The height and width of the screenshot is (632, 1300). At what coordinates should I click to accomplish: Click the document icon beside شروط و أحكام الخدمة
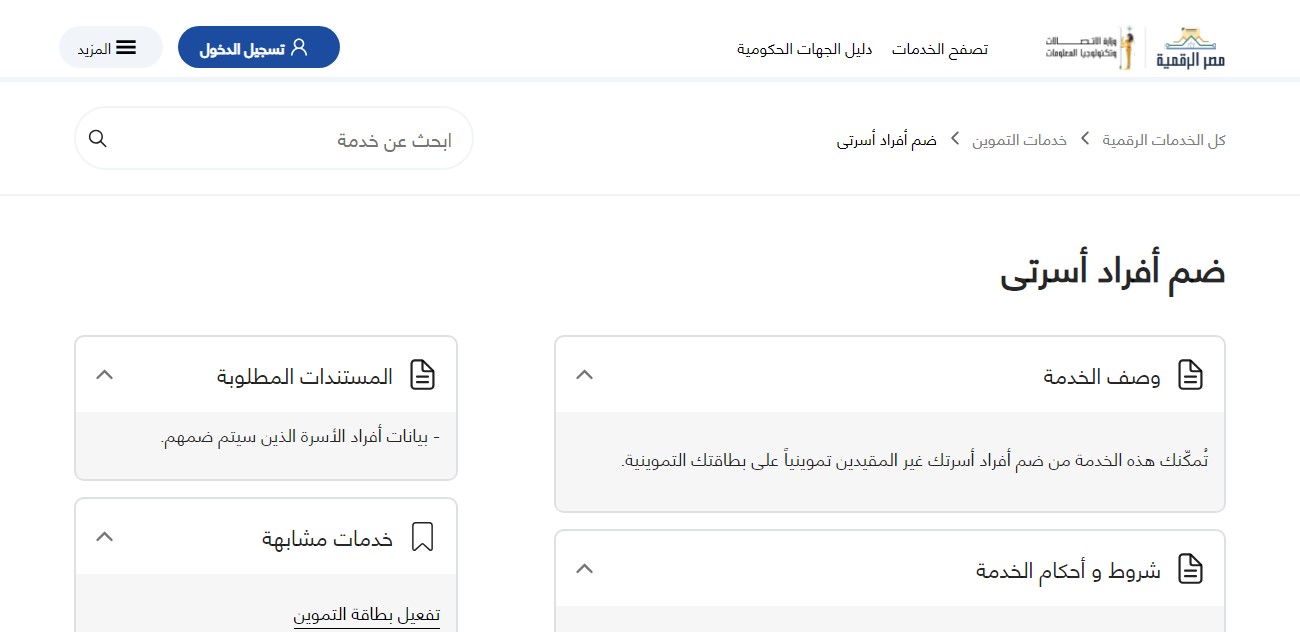tap(1190, 569)
